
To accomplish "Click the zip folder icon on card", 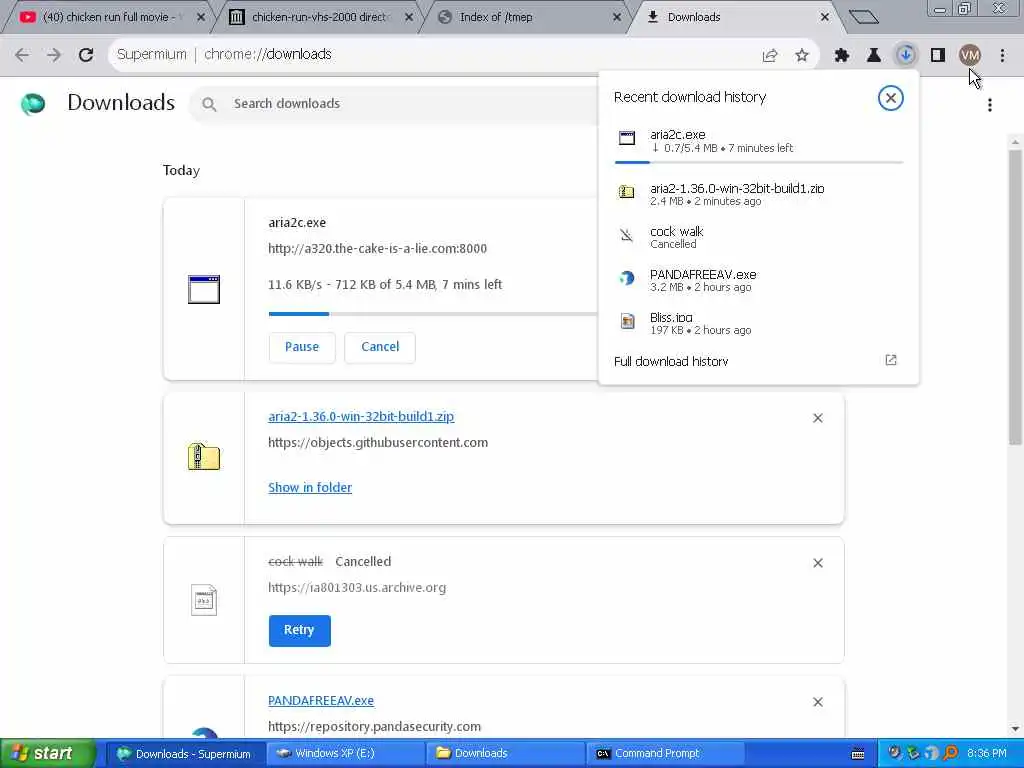I will [204, 456].
